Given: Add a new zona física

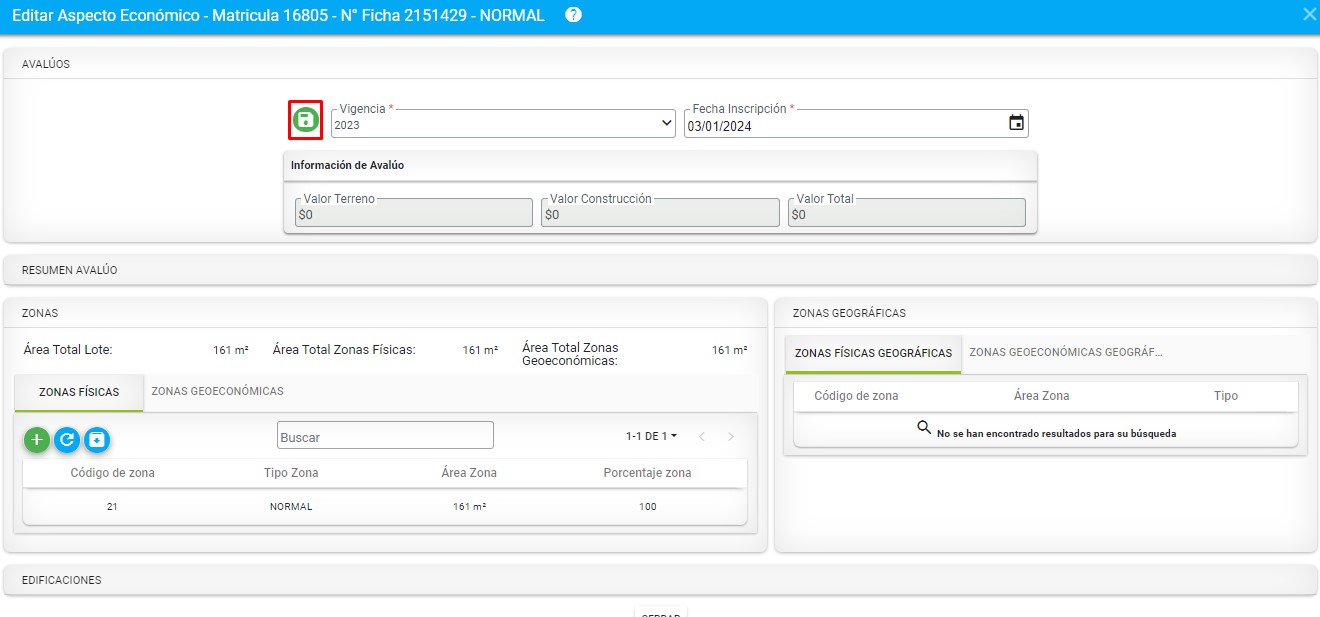Looking at the screenshot, I should pos(37,439).
